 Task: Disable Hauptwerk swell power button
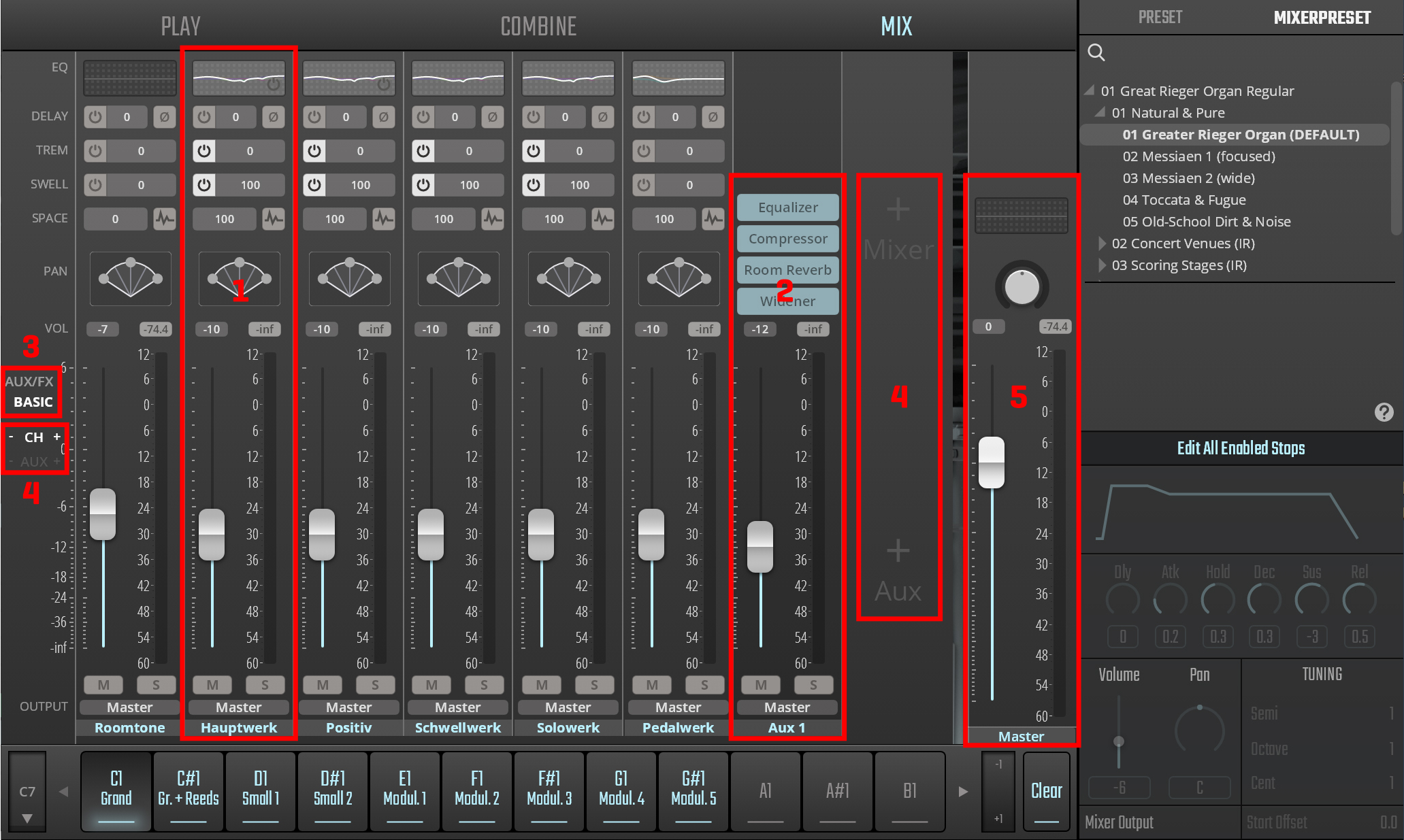[x=205, y=185]
